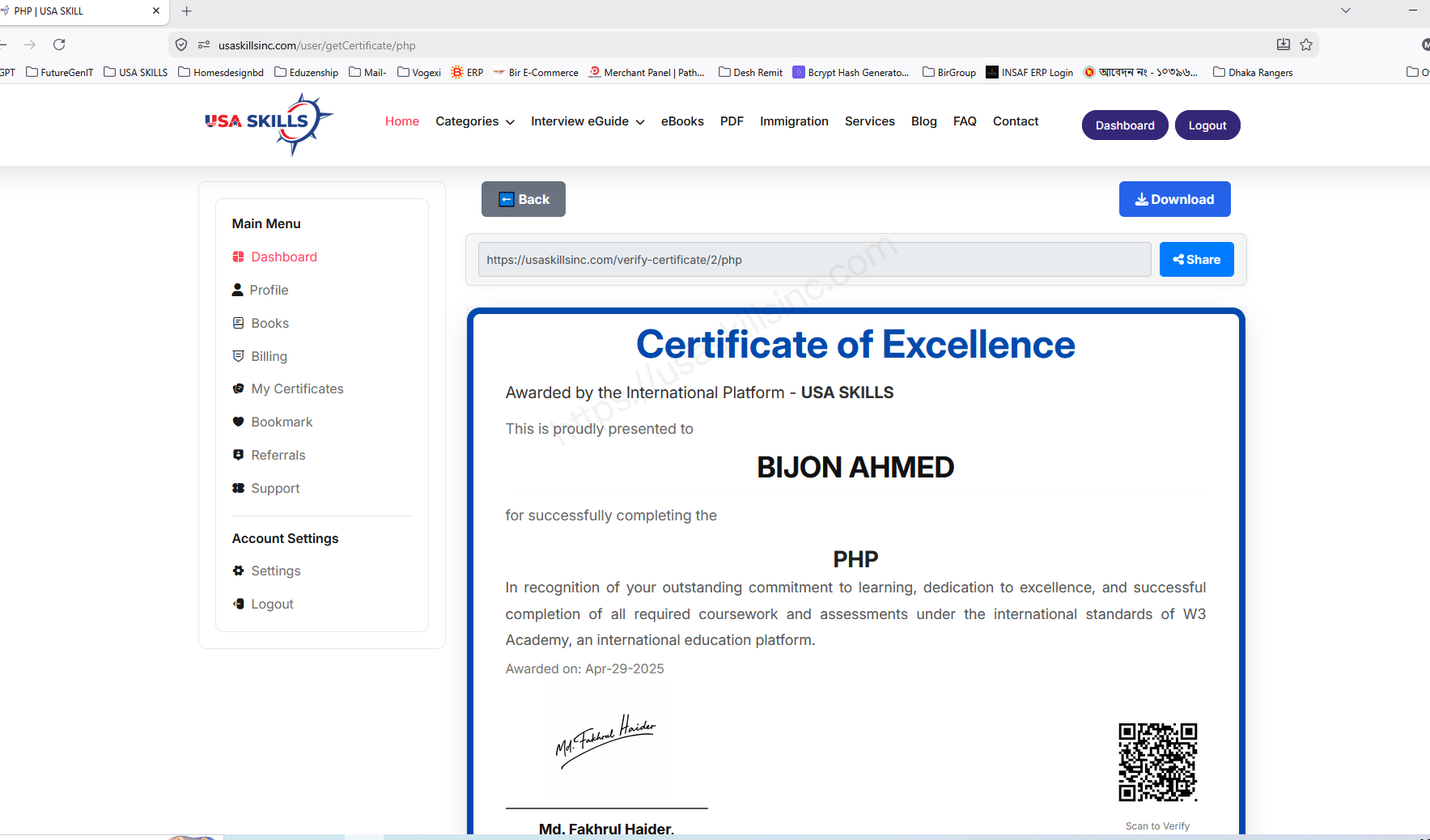Click the verify-certificate URL field
This screenshot has width=1430, height=840.
(x=815, y=260)
